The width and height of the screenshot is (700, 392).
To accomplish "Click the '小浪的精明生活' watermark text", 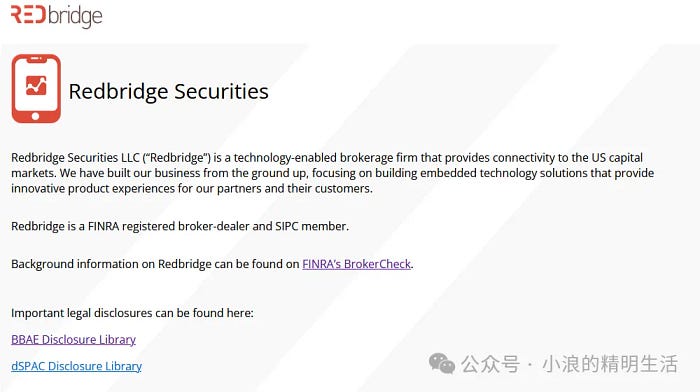I will (x=610, y=364).
